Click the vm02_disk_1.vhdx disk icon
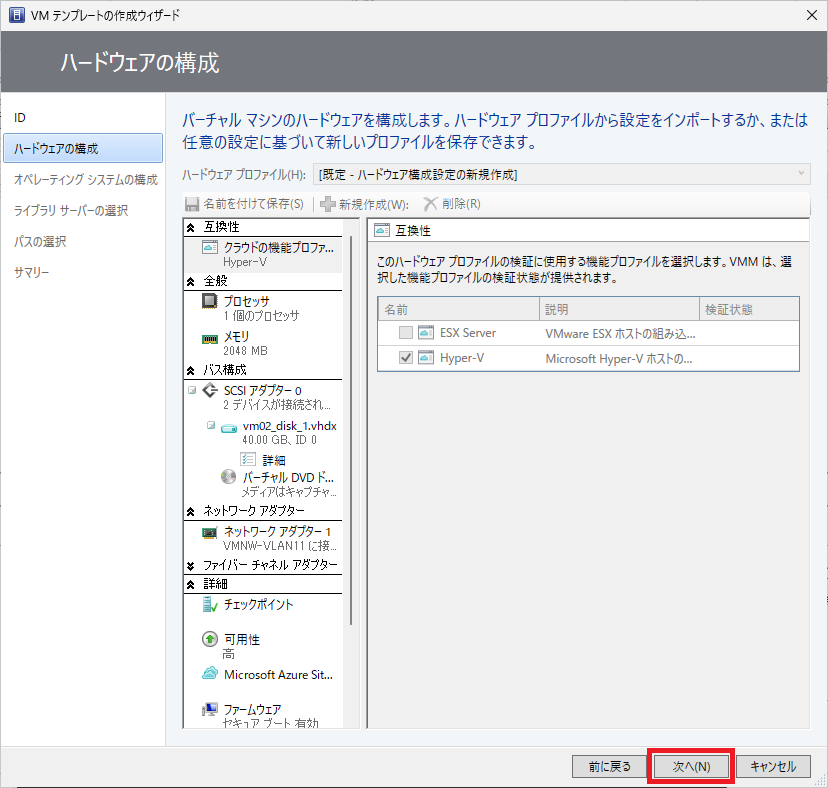 (229, 428)
